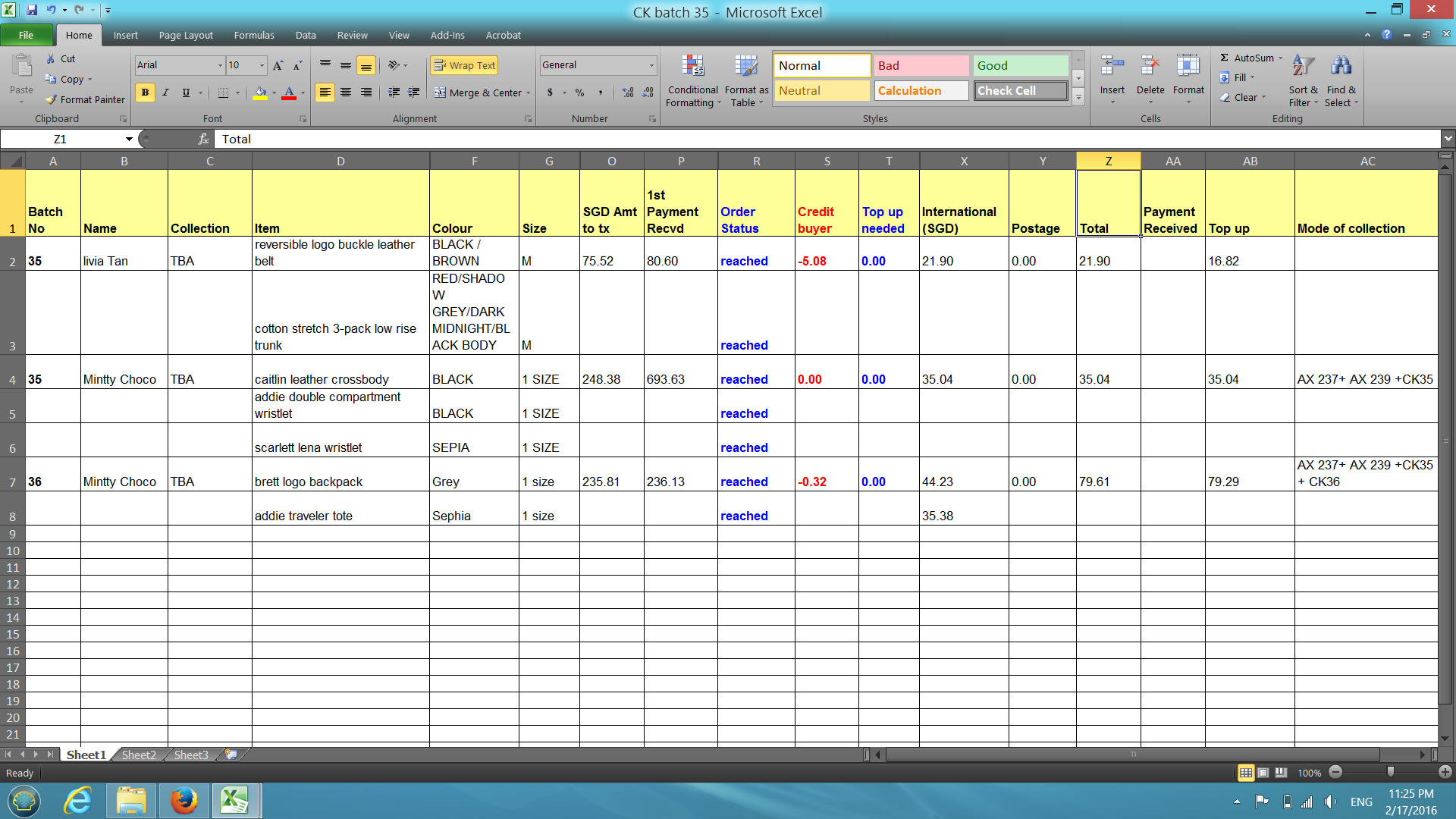The image size is (1456, 819).
Task: Toggle Italic formatting
Action: coord(165,93)
